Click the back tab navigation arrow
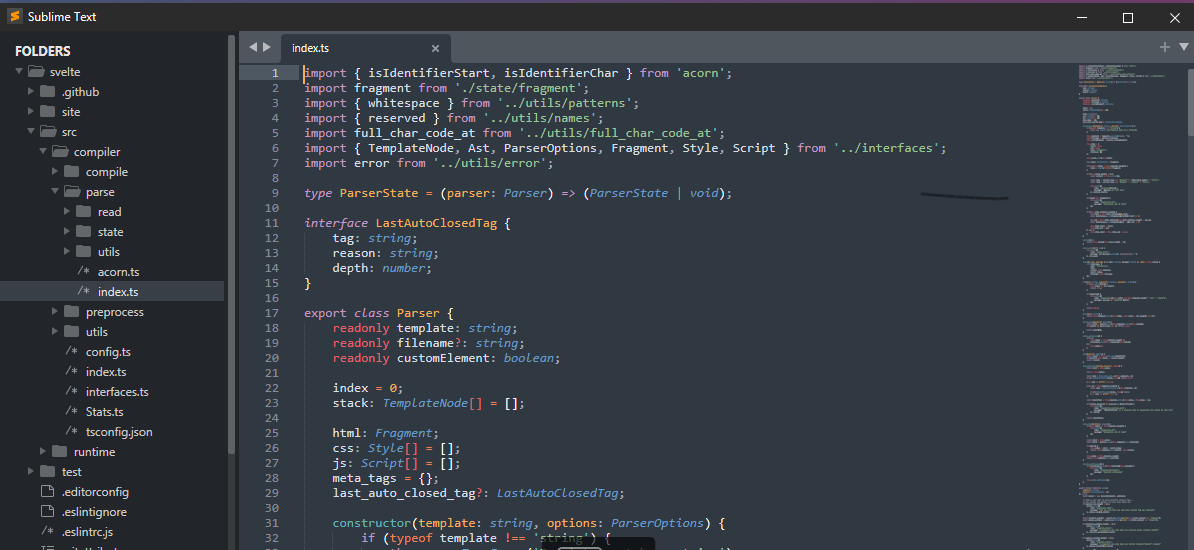Viewport: 1194px width, 550px height. click(x=253, y=47)
